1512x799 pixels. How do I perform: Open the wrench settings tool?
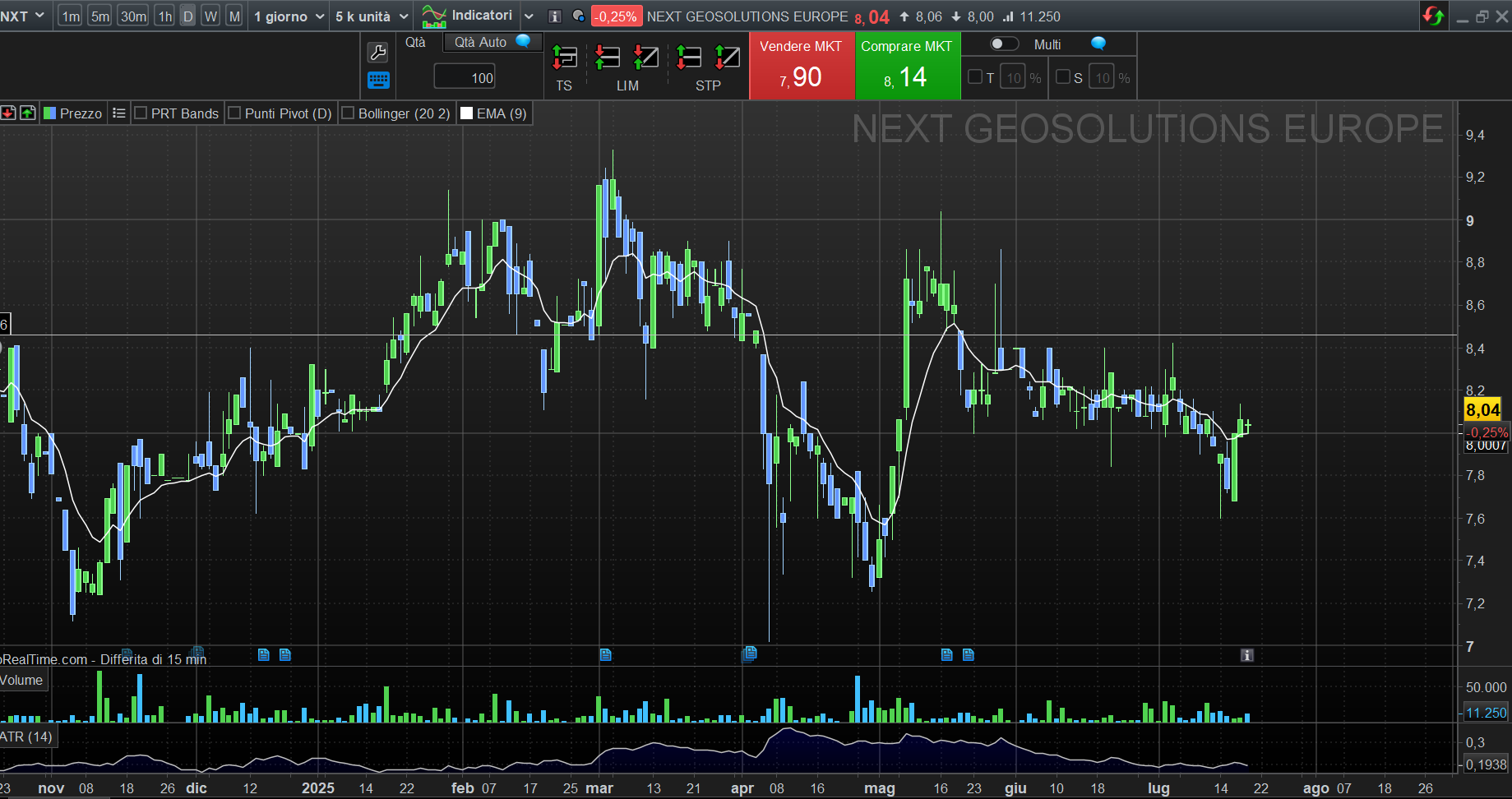click(x=377, y=53)
